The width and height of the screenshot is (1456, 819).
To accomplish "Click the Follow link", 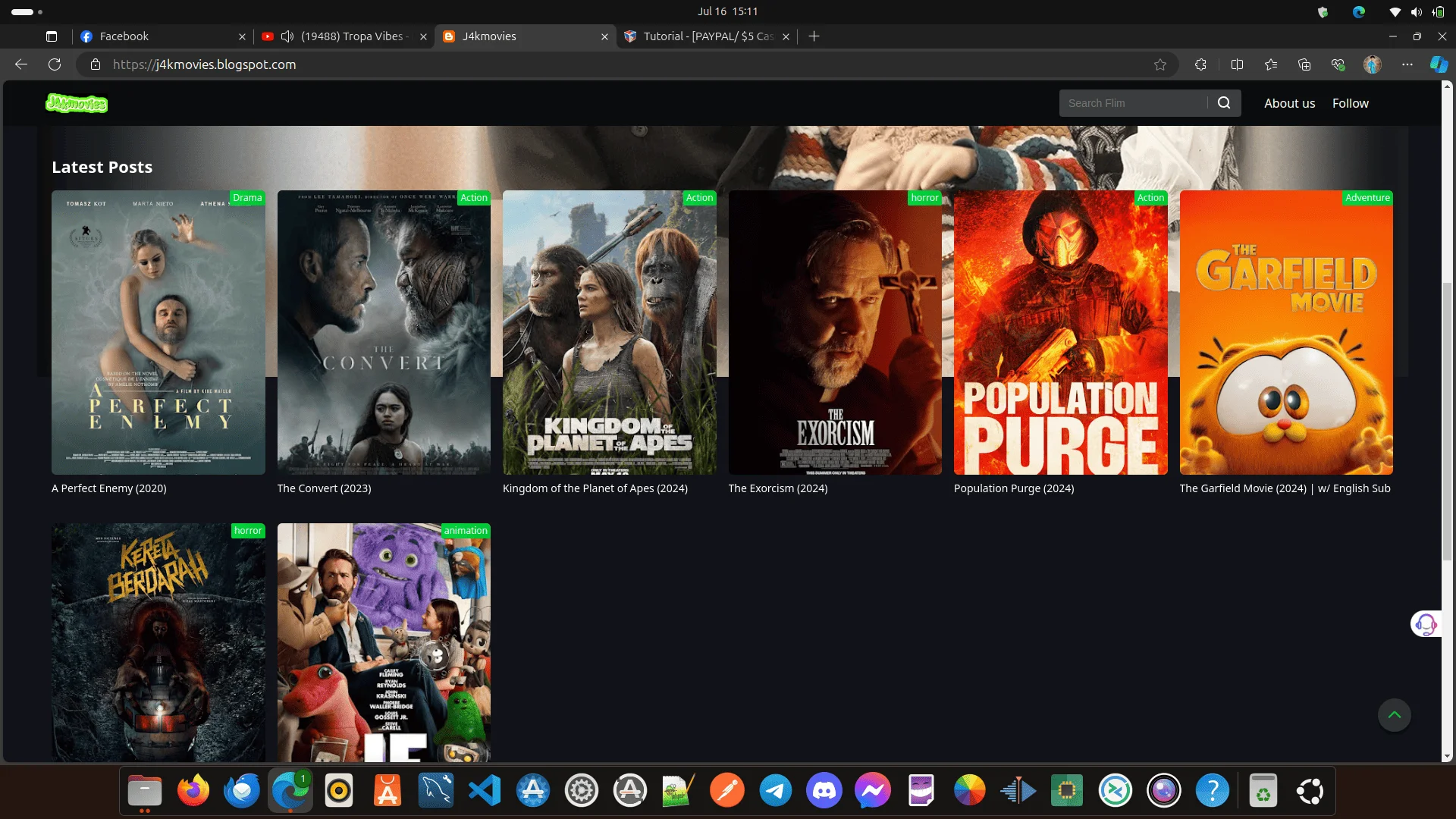I will tap(1350, 103).
